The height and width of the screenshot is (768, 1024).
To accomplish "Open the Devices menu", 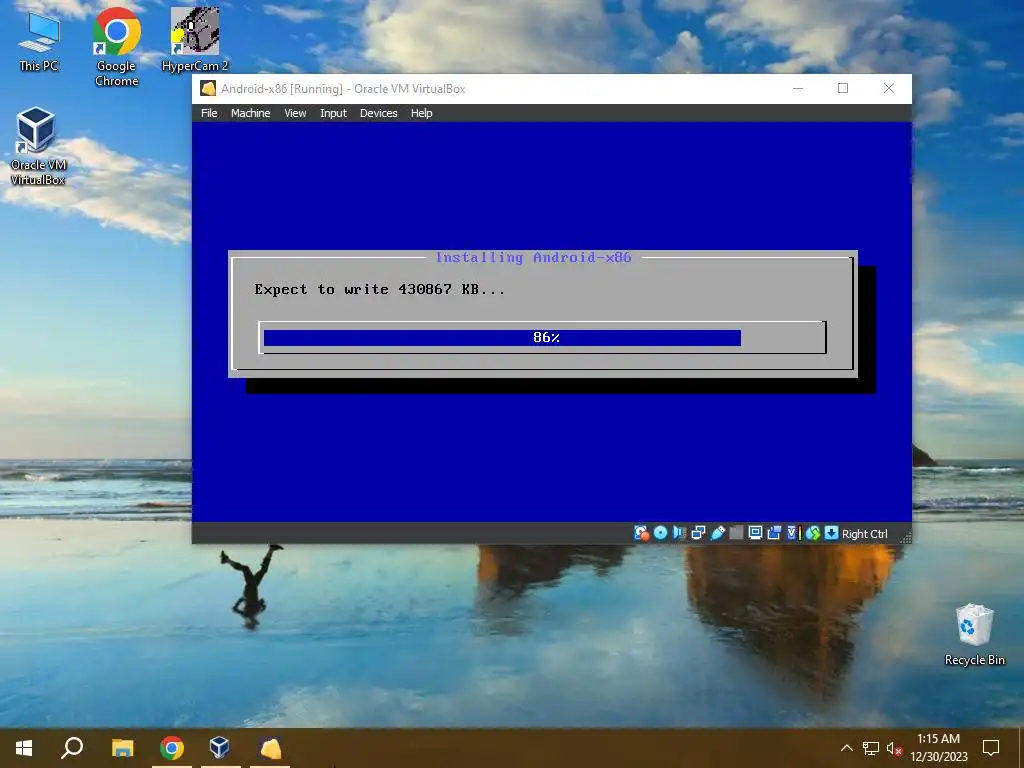I will (x=378, y=113).
